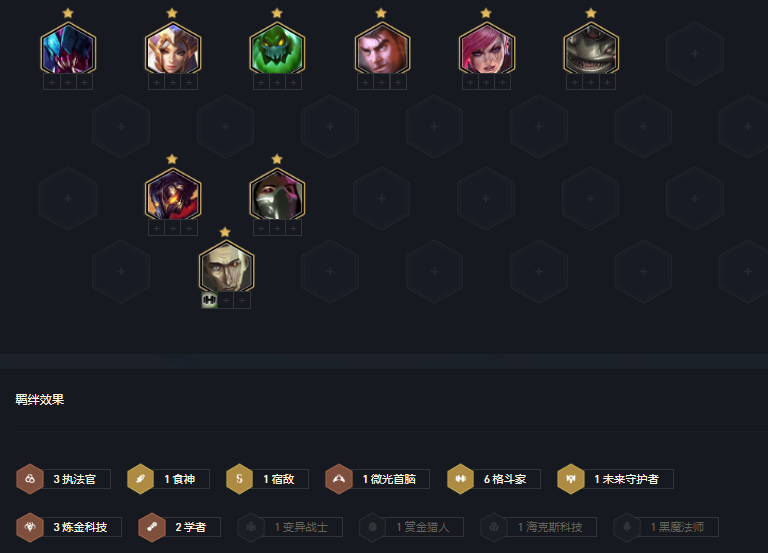Screen dimensions: 768x553
Task: Select the 2 学者 trait badge
Action: 179,527
